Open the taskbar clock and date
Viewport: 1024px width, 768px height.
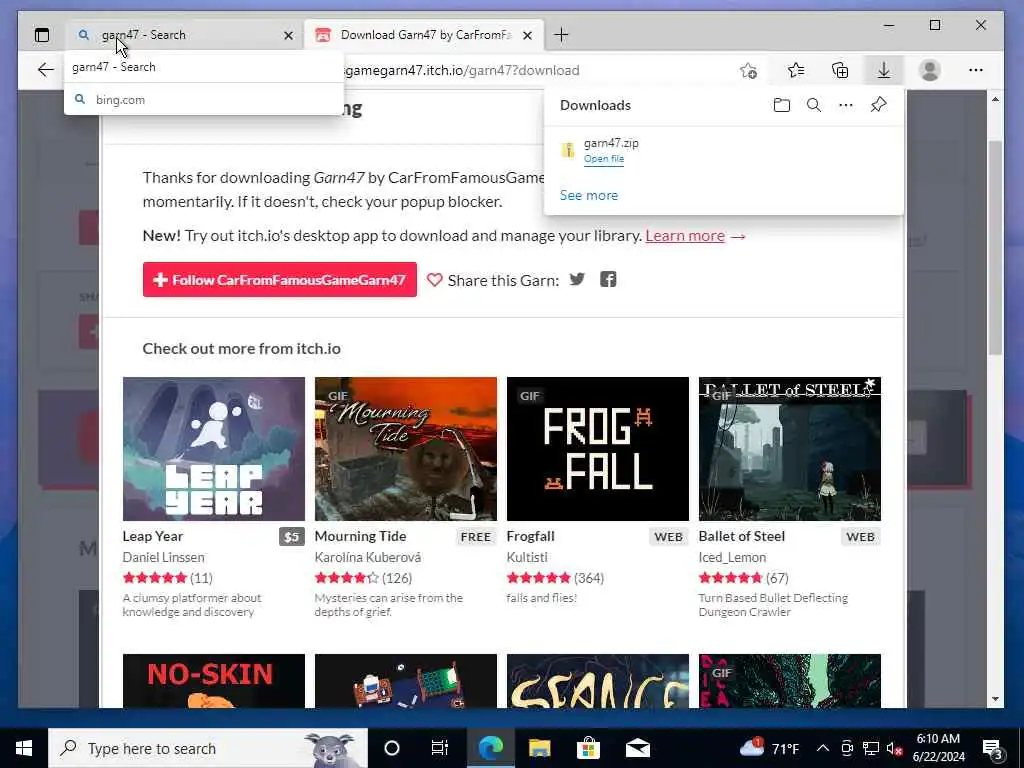point(938,748)
